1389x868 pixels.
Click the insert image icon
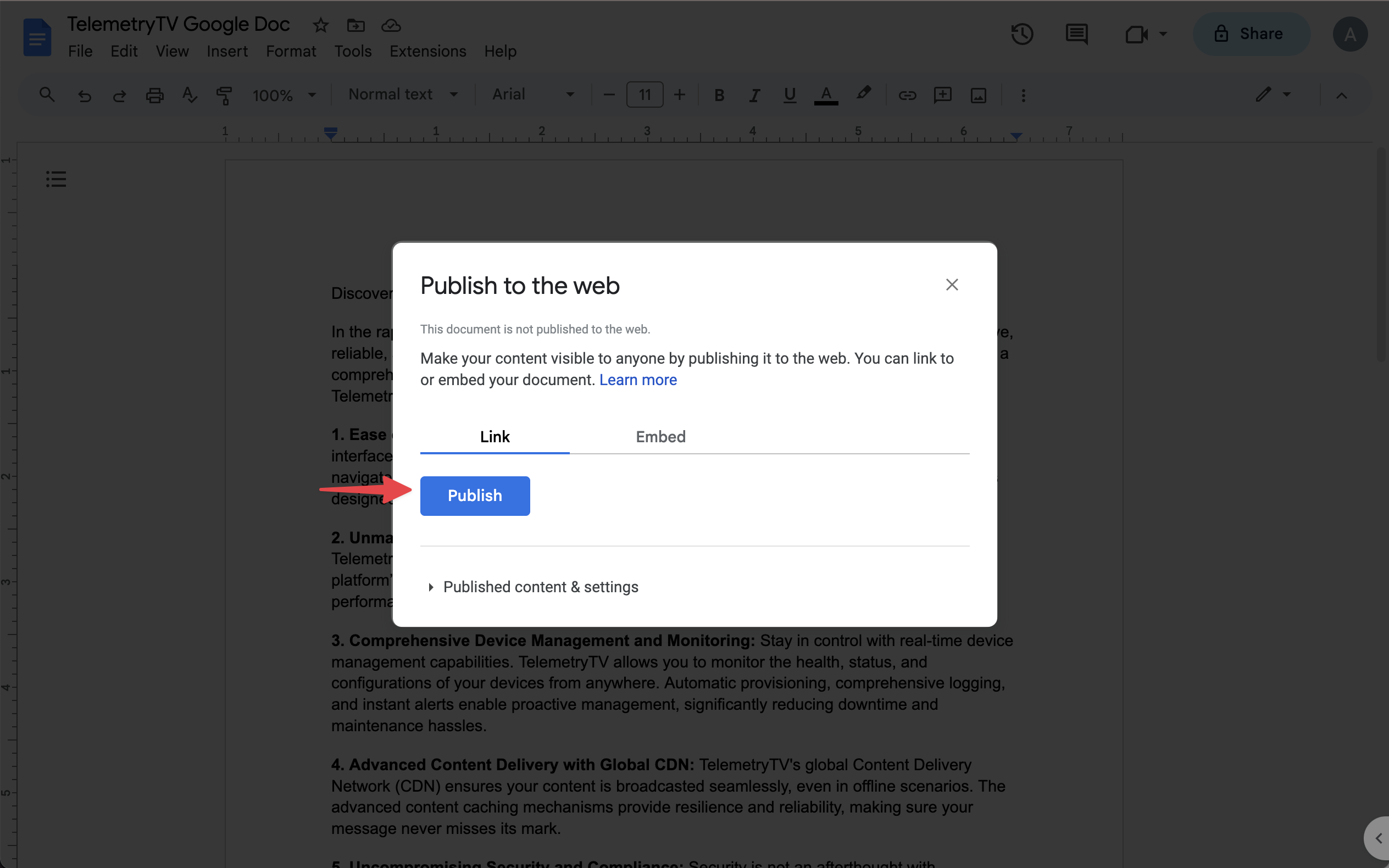pos(978,94)
